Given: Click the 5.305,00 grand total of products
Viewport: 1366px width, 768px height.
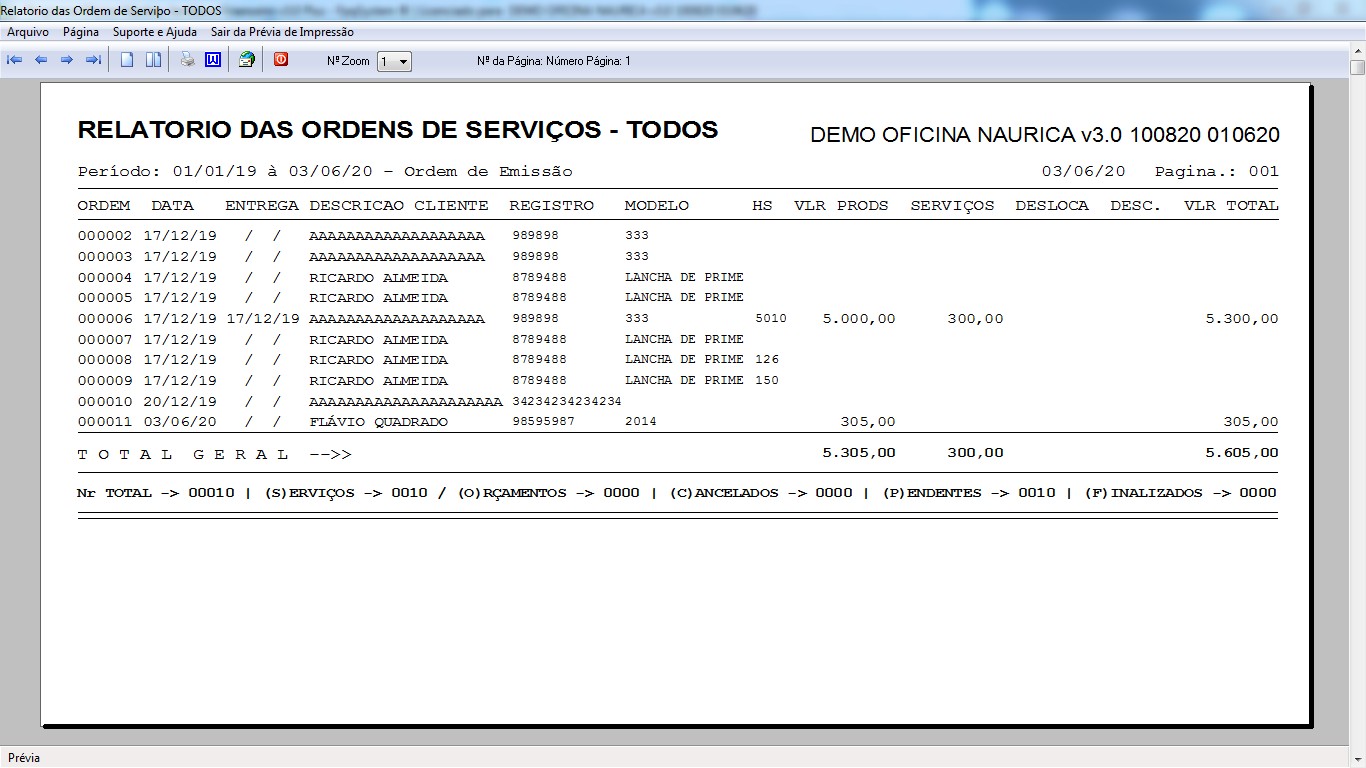Looking at the screenshot, I should click(x=859, y=452).
